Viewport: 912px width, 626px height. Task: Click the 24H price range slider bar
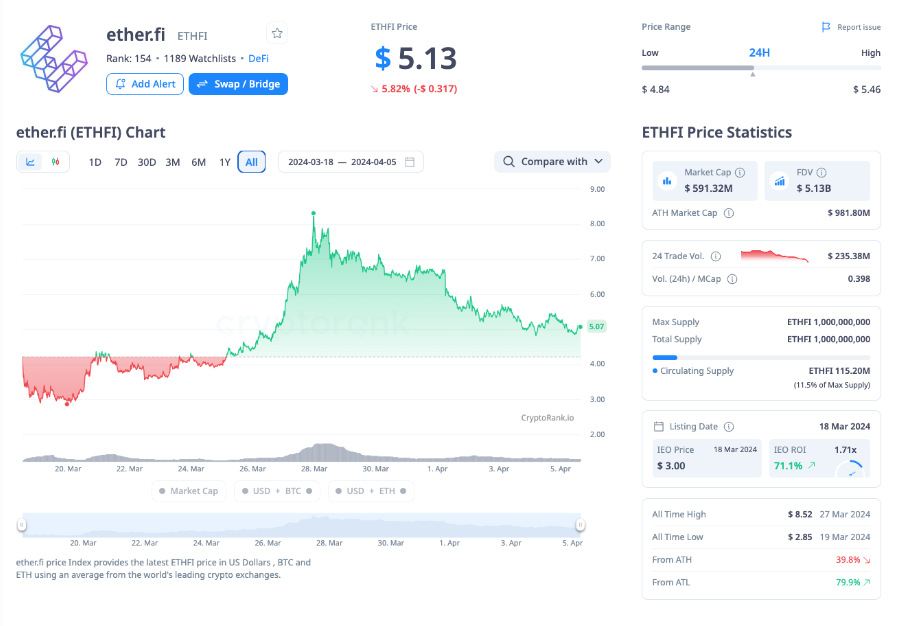coord(761,68)
